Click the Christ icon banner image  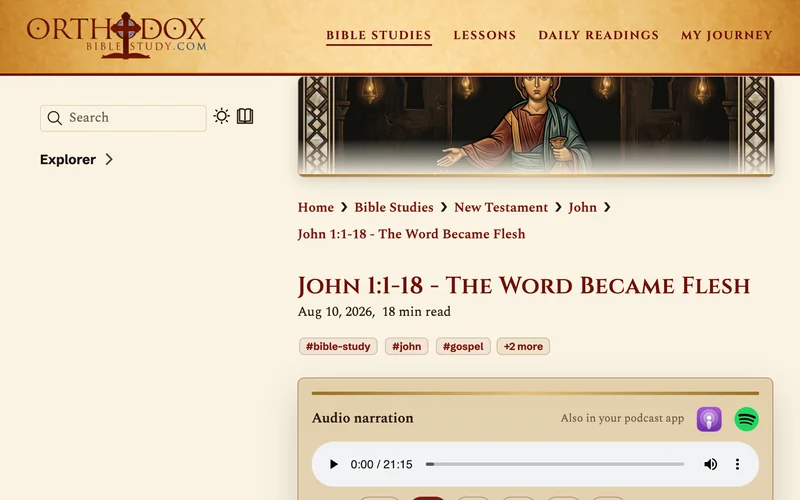point(536,126)
